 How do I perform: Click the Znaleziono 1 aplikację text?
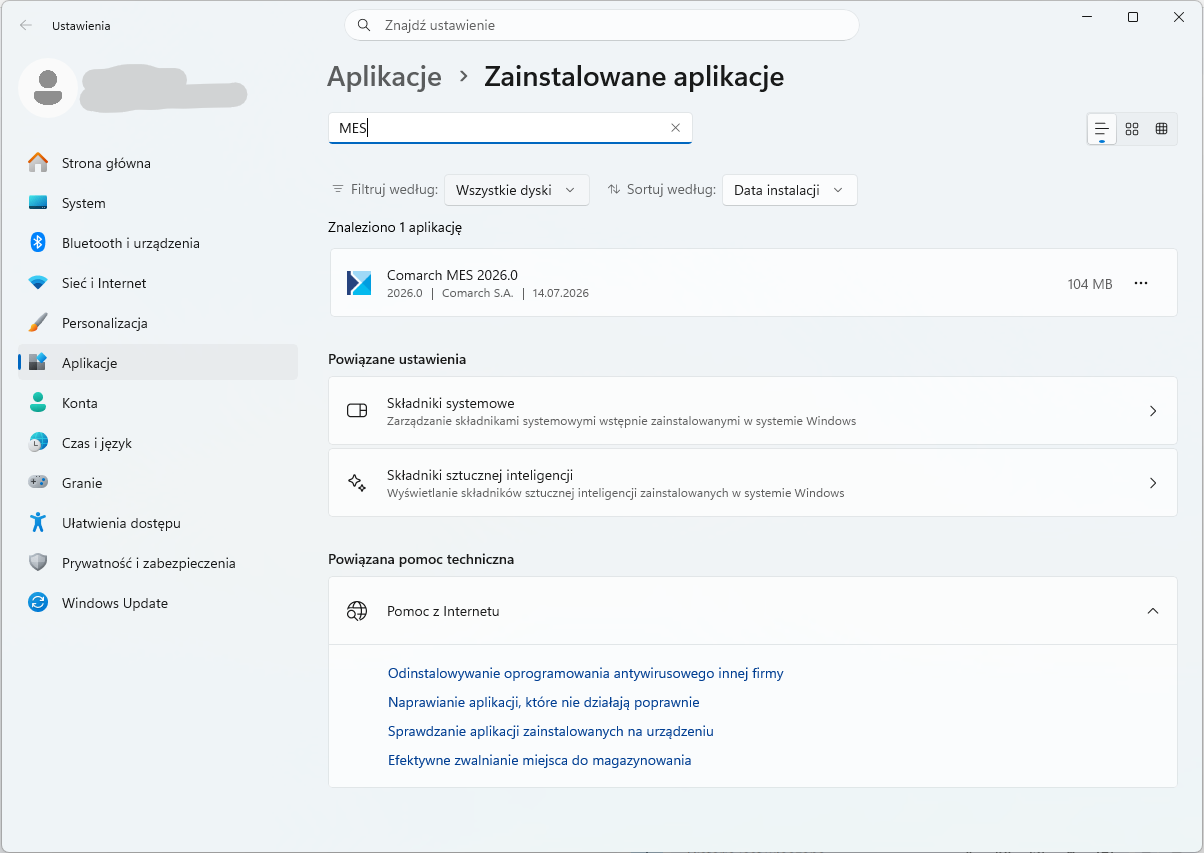tap(395, 228)
